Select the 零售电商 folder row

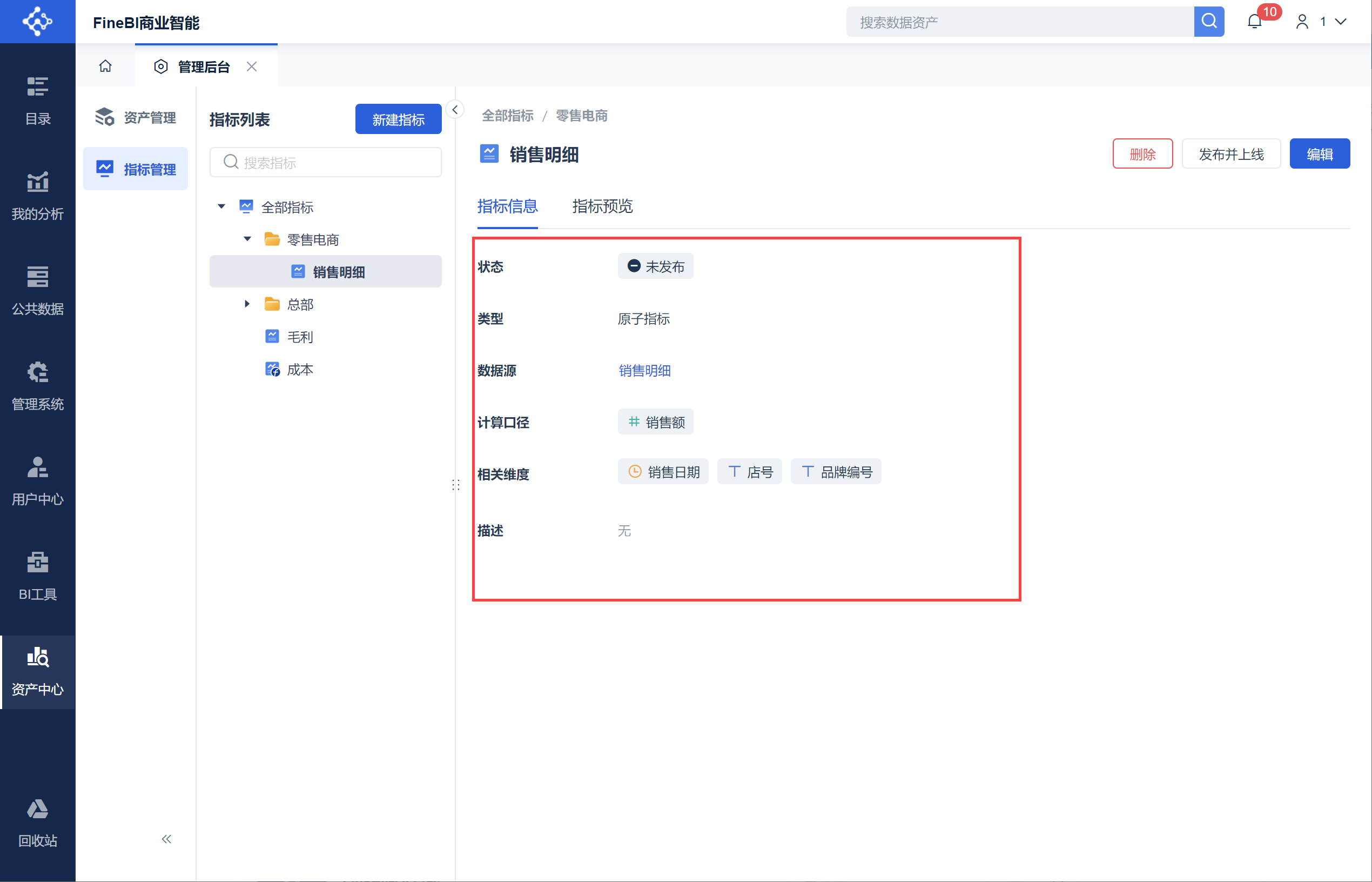[326, 239]
